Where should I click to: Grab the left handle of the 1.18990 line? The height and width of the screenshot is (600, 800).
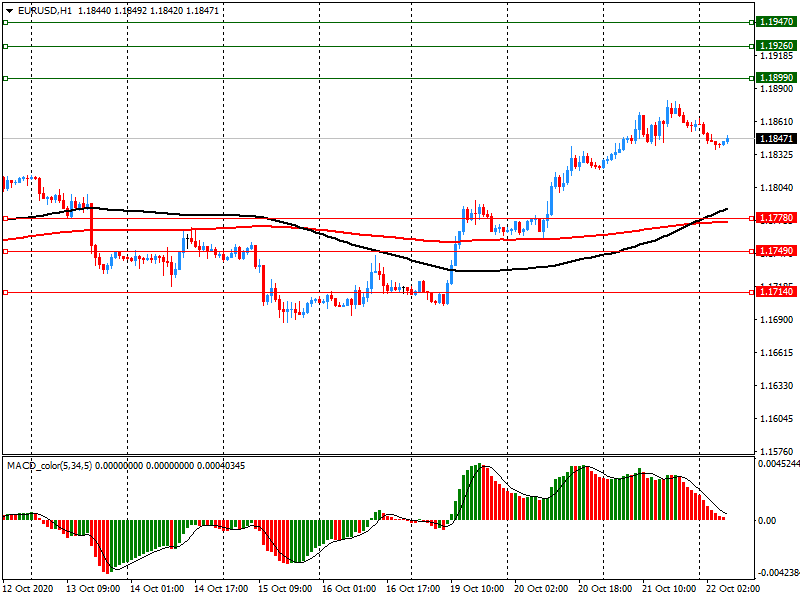(6, 79)
